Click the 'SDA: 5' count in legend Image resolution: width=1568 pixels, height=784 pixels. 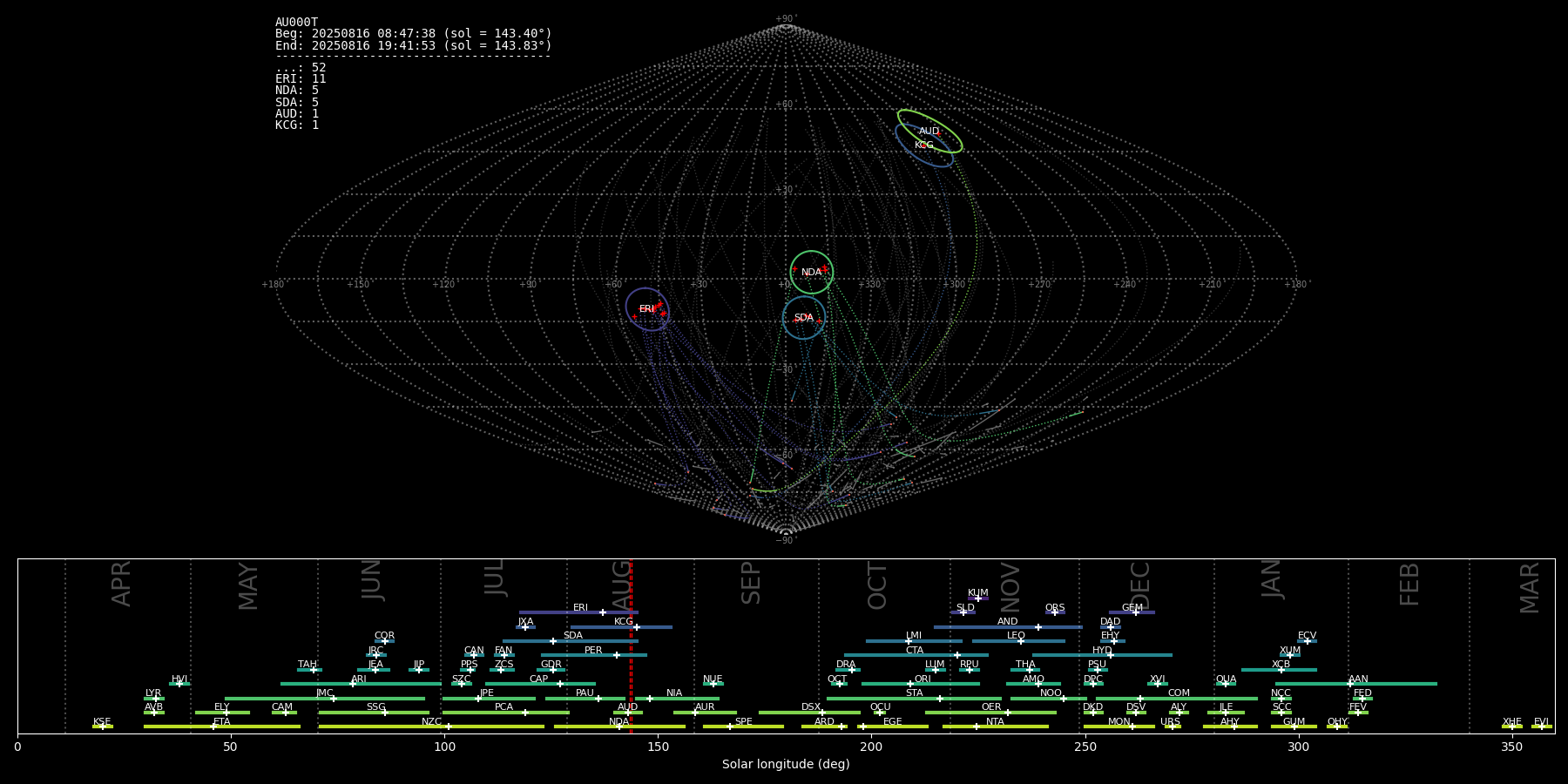coord(297,103)
